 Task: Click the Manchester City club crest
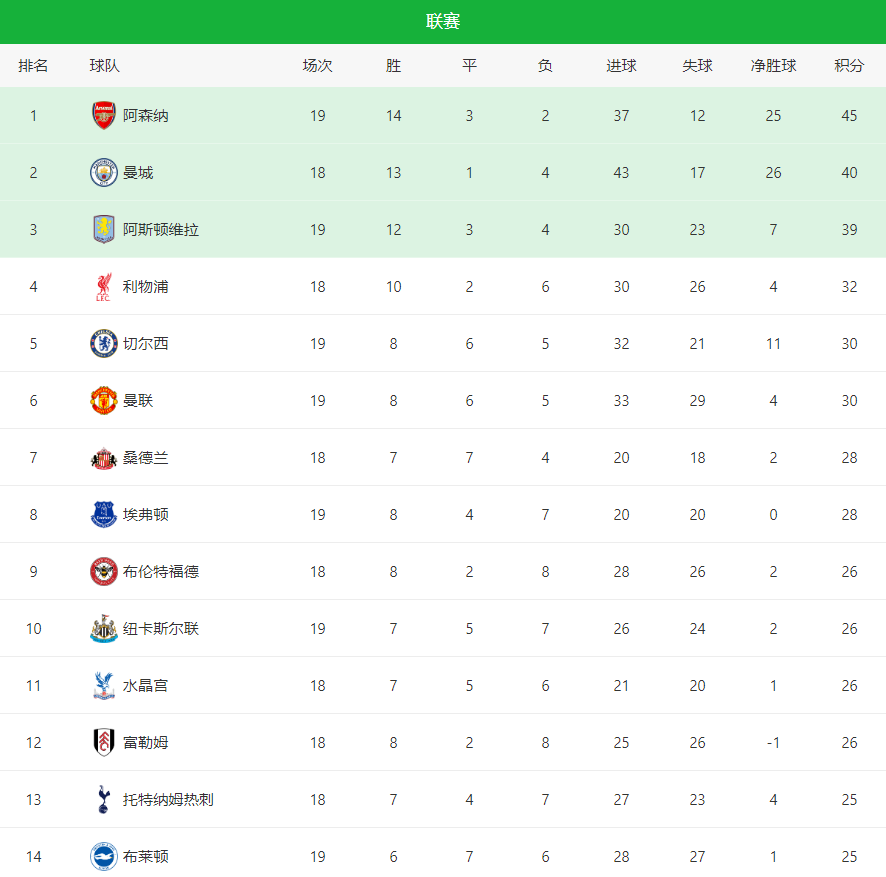104,173
